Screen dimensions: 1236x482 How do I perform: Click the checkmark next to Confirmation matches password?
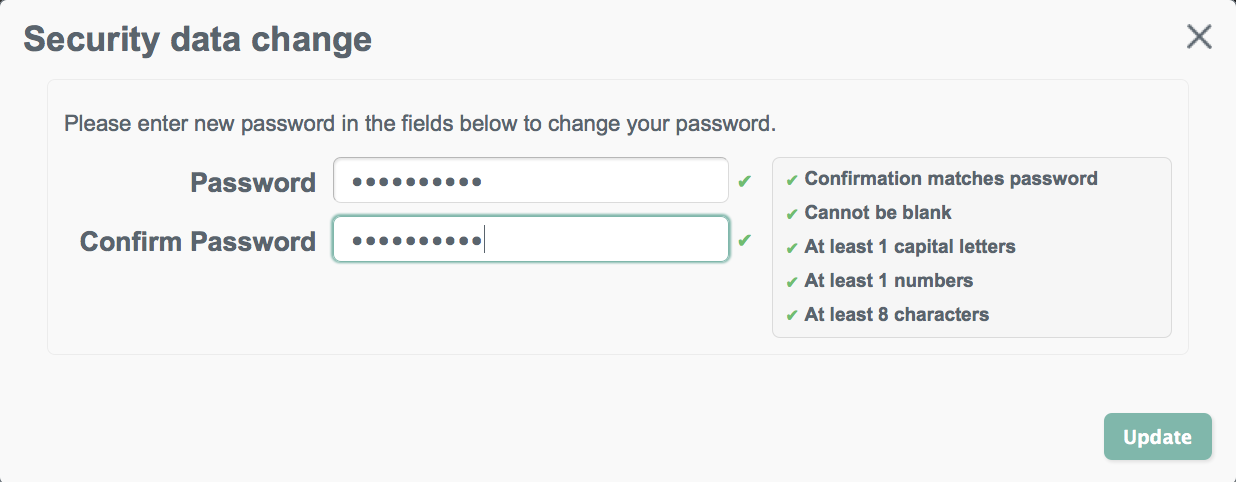(791, 180)
